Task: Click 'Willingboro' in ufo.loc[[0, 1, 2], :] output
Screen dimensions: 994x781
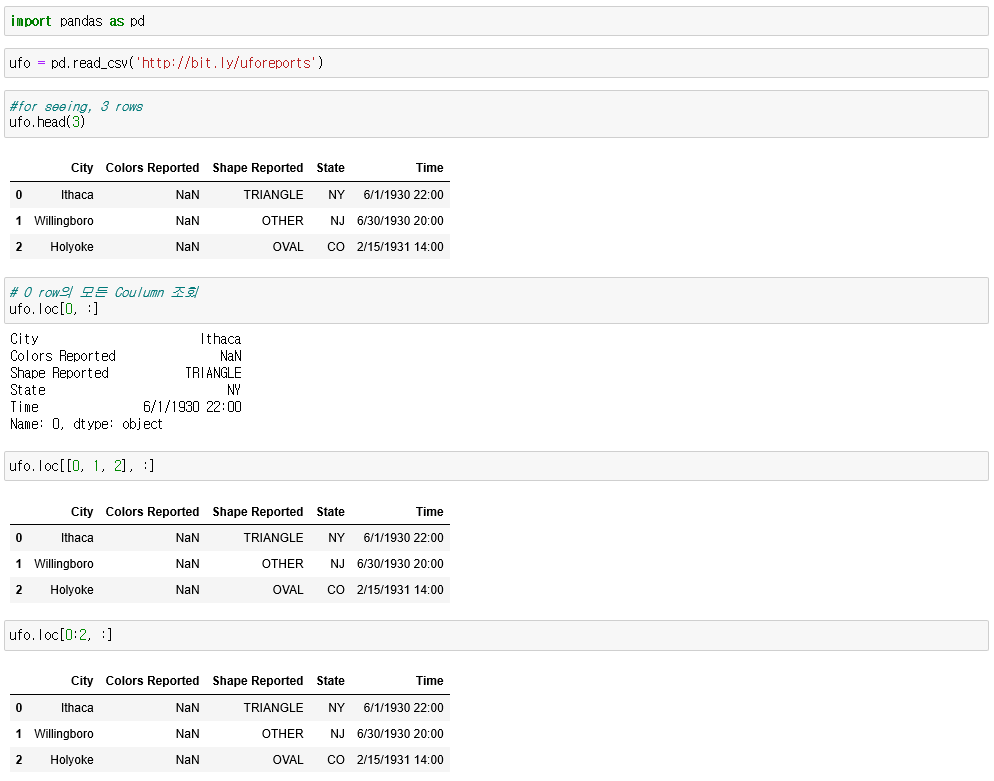Action: click(x=63, y=564)
